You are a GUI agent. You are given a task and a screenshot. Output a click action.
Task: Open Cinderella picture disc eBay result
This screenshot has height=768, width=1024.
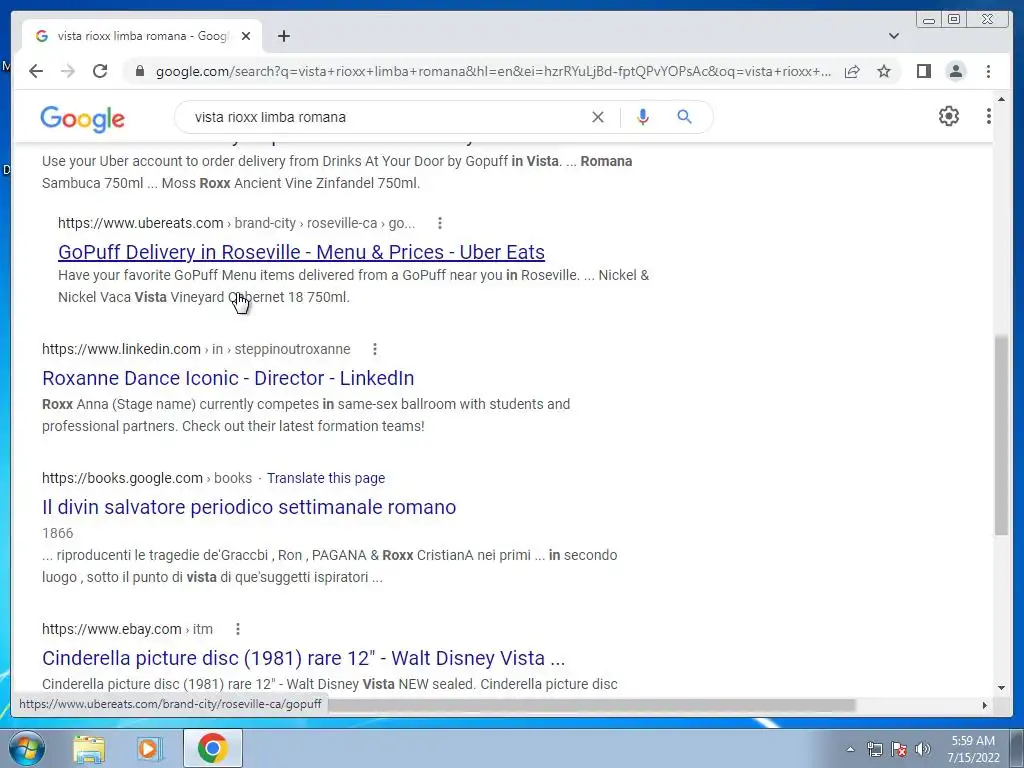coord(303,658)
